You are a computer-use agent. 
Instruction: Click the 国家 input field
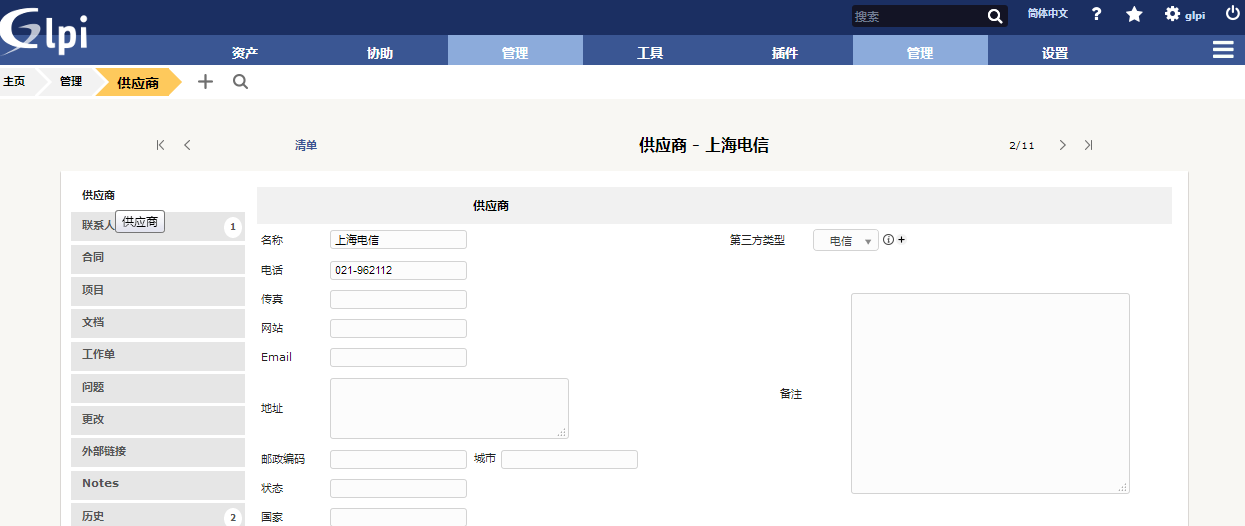point(398,517)
